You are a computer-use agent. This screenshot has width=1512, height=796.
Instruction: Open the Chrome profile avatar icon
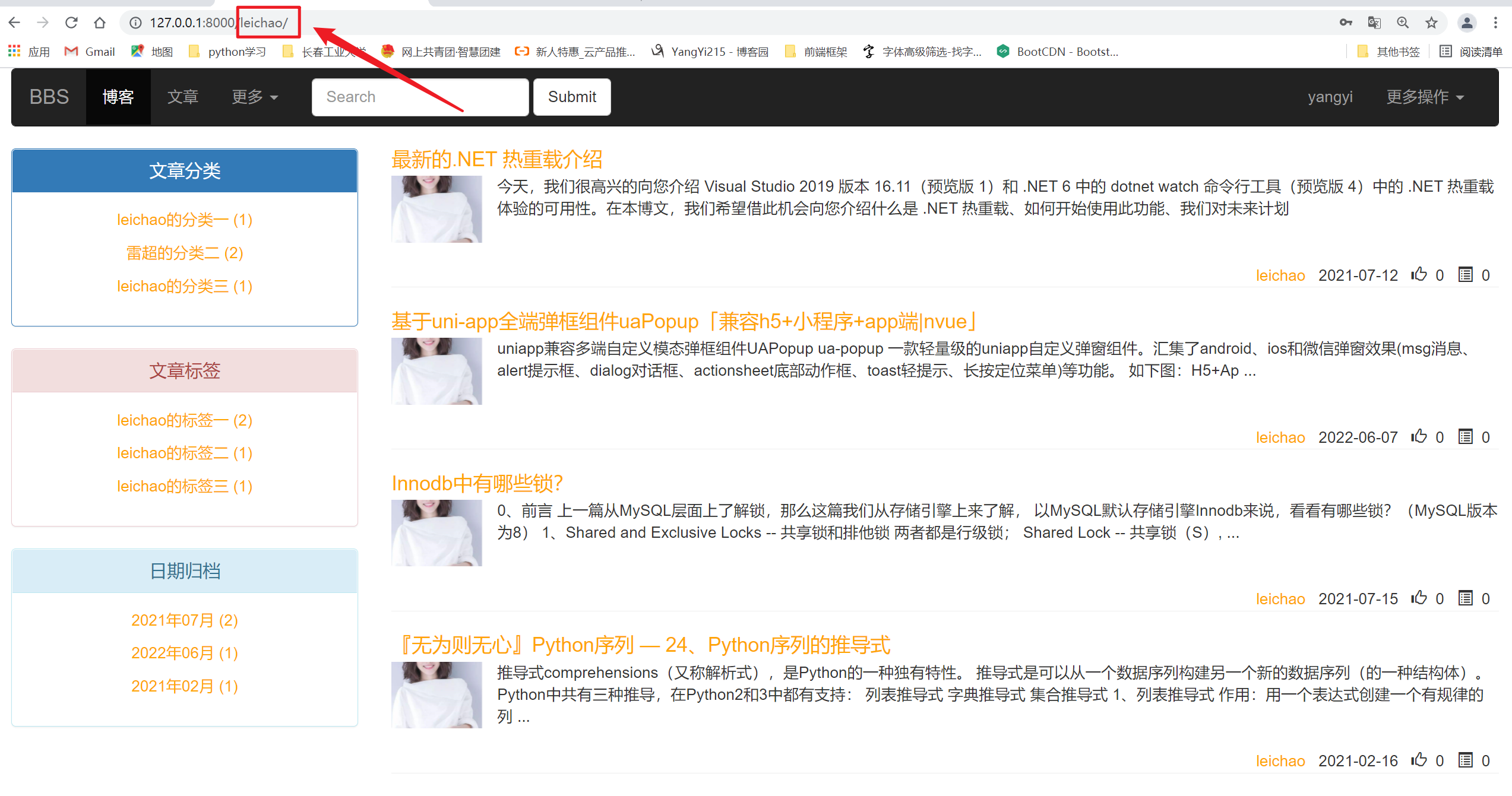(x=1467, y=23)
